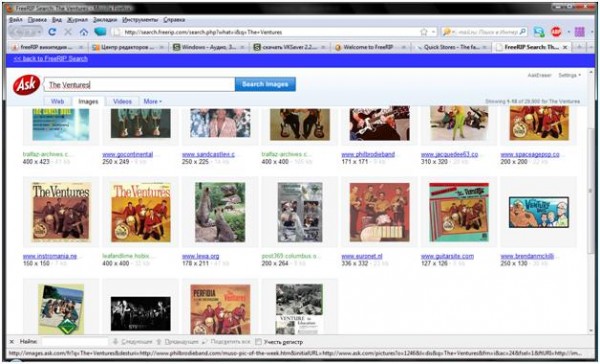The height and width of the screenshot is (364, 600).
Task: Open the Файл menu
Action: click(16, 20)
